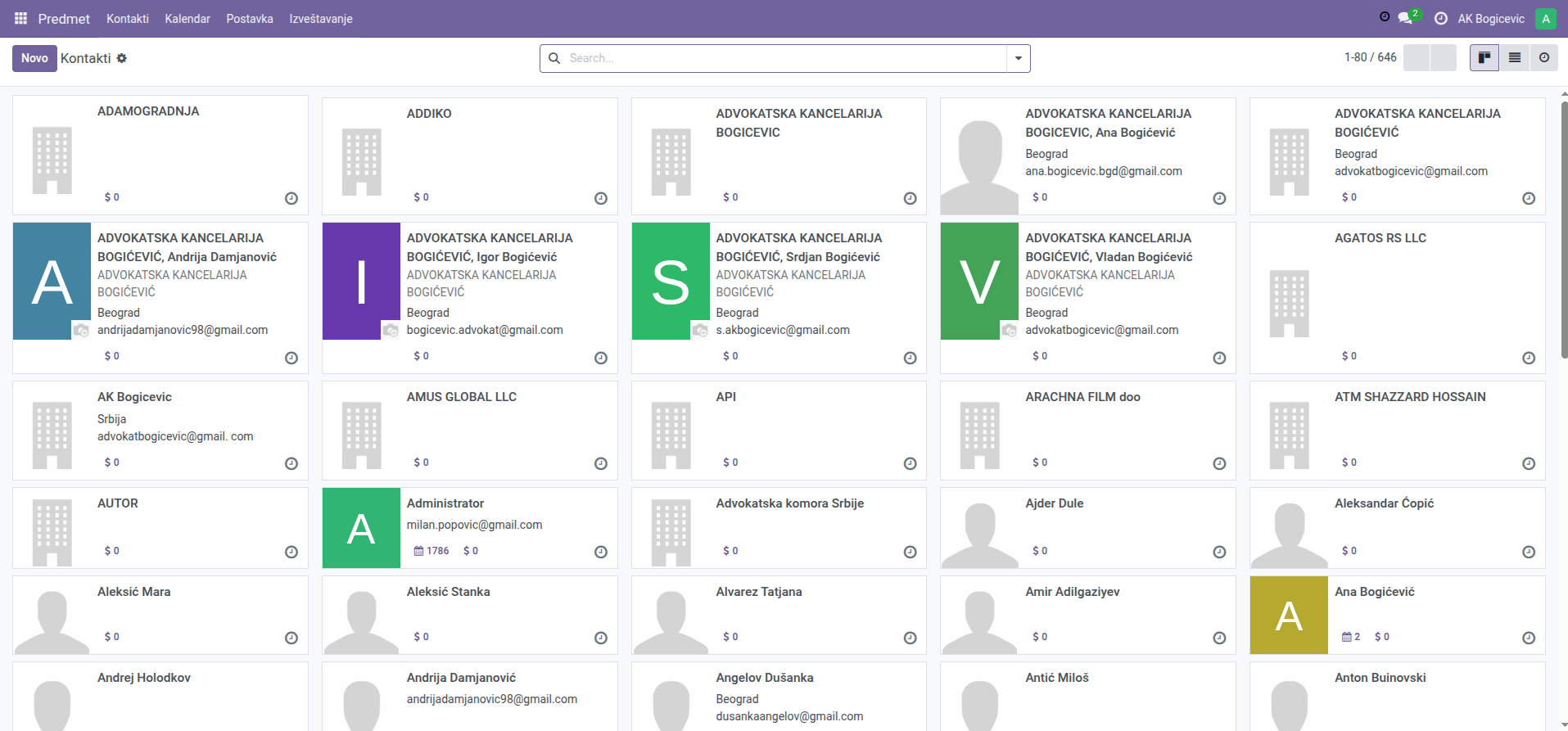Viewport: 1568px width, 731px height.
Task: Click the gear icon next to Kontakti
Action: 122,58
